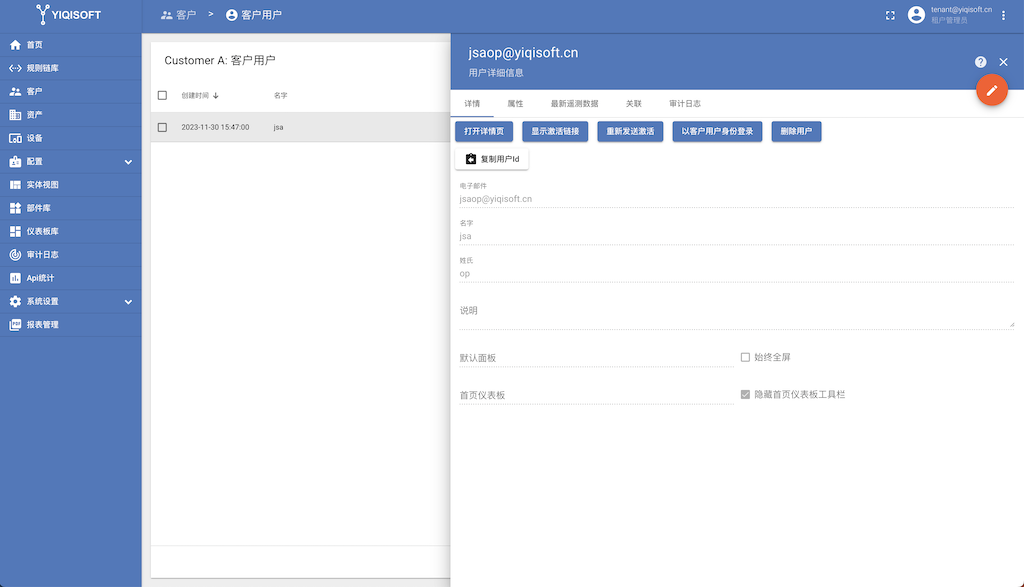
Task: Sort by 创建时间 column arrow
Action: pos(216,96)
